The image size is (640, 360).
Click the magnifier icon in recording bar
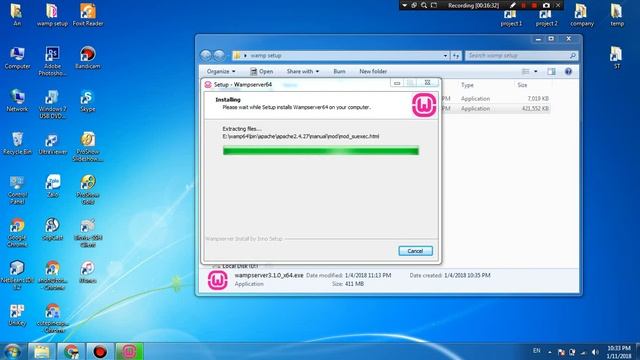point(424,5)
